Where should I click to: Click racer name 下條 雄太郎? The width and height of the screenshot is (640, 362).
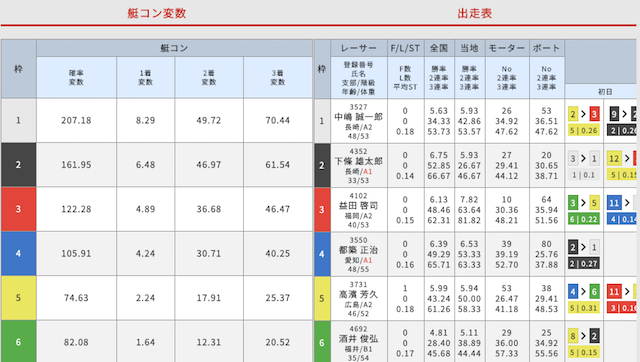click(x=358, y=161)
